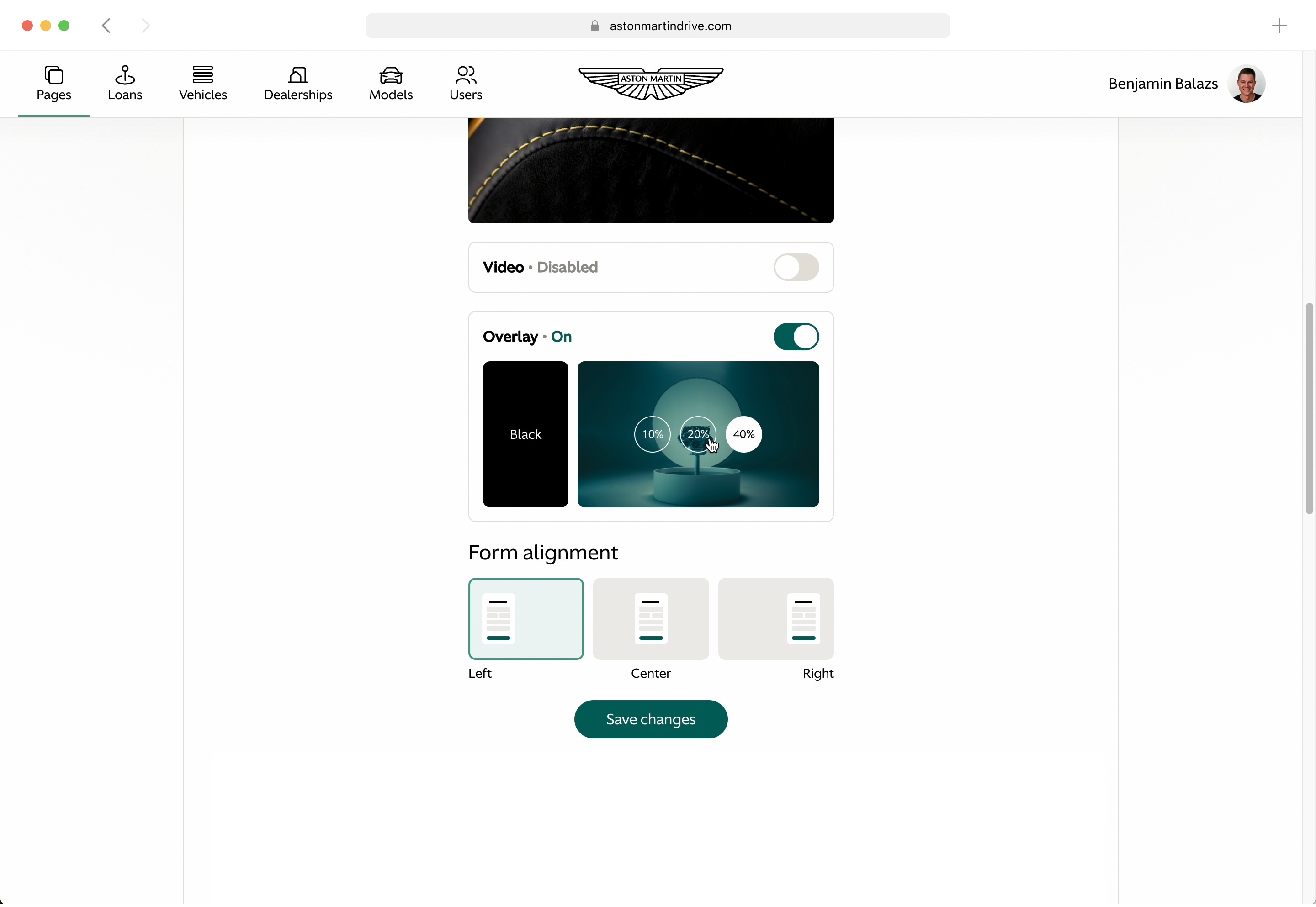Viewport: 1316px width, 907px height.
Task: Open Vehicles stacked-list icon
Action: click(x=202, y=75)
